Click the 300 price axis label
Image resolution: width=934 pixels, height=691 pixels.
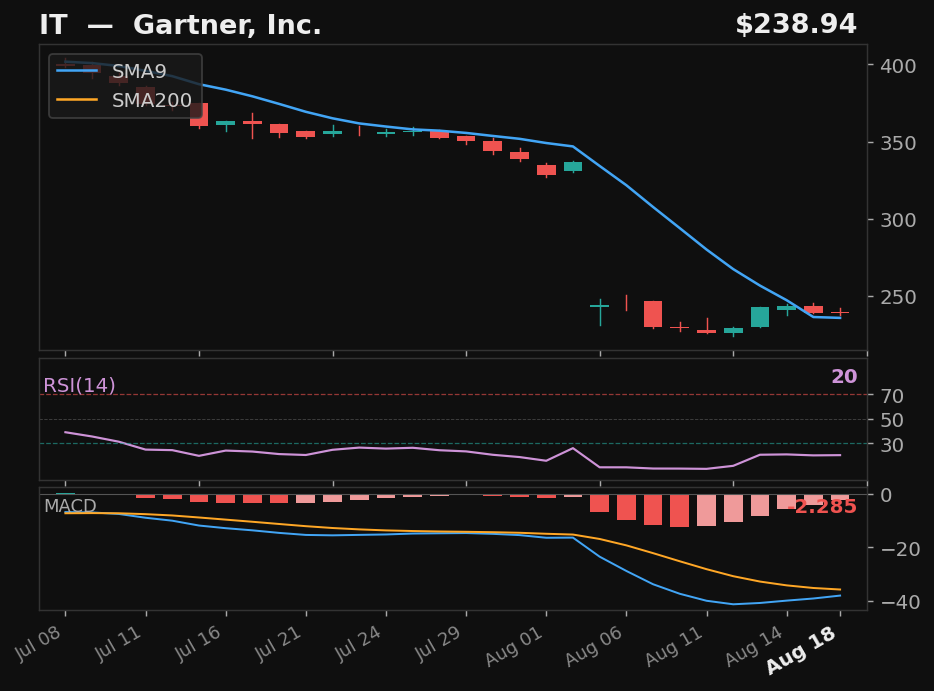click(x=898, y=220)
